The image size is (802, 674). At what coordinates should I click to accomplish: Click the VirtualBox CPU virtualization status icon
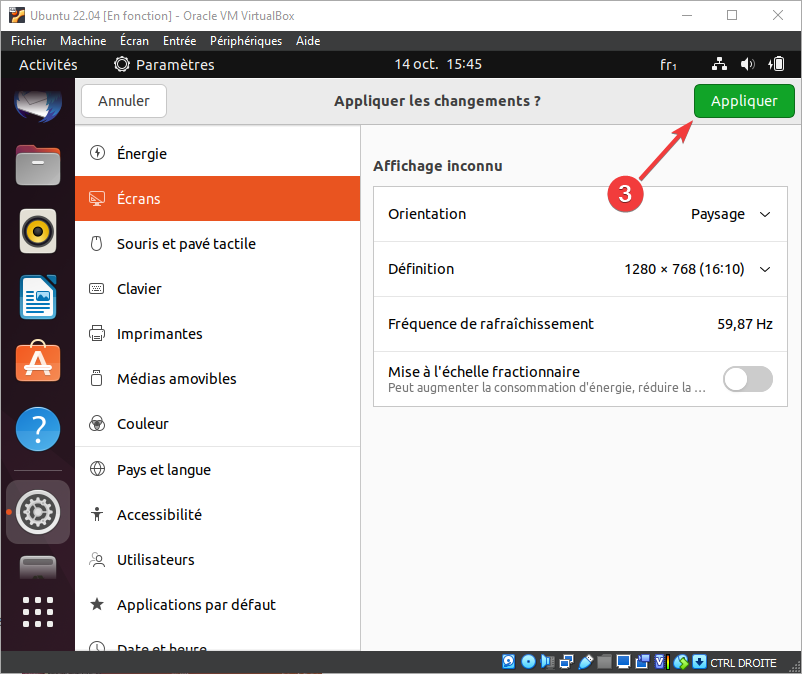[x=662, y=662]
